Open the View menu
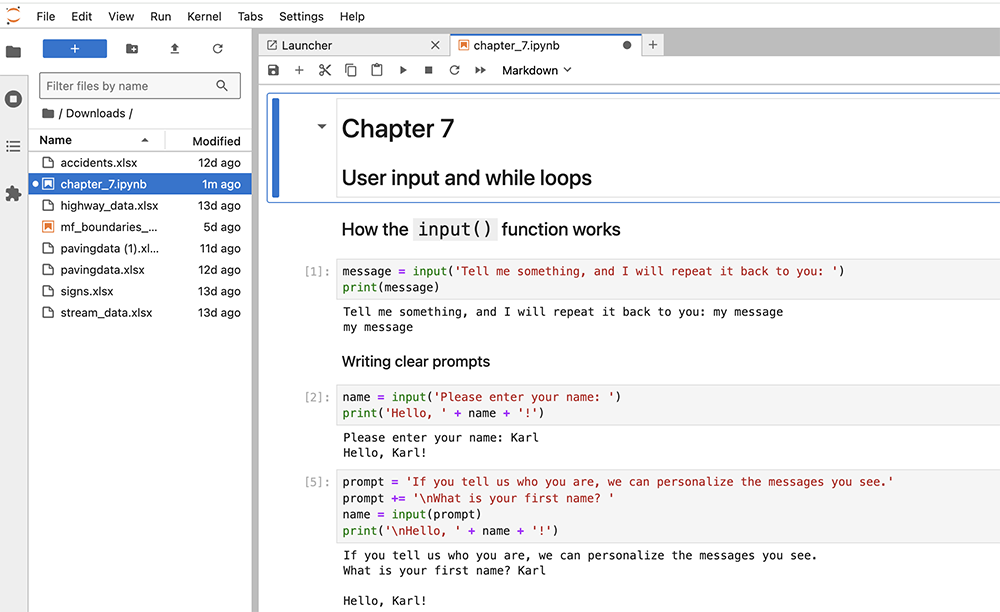 click(x=121, y=17)
